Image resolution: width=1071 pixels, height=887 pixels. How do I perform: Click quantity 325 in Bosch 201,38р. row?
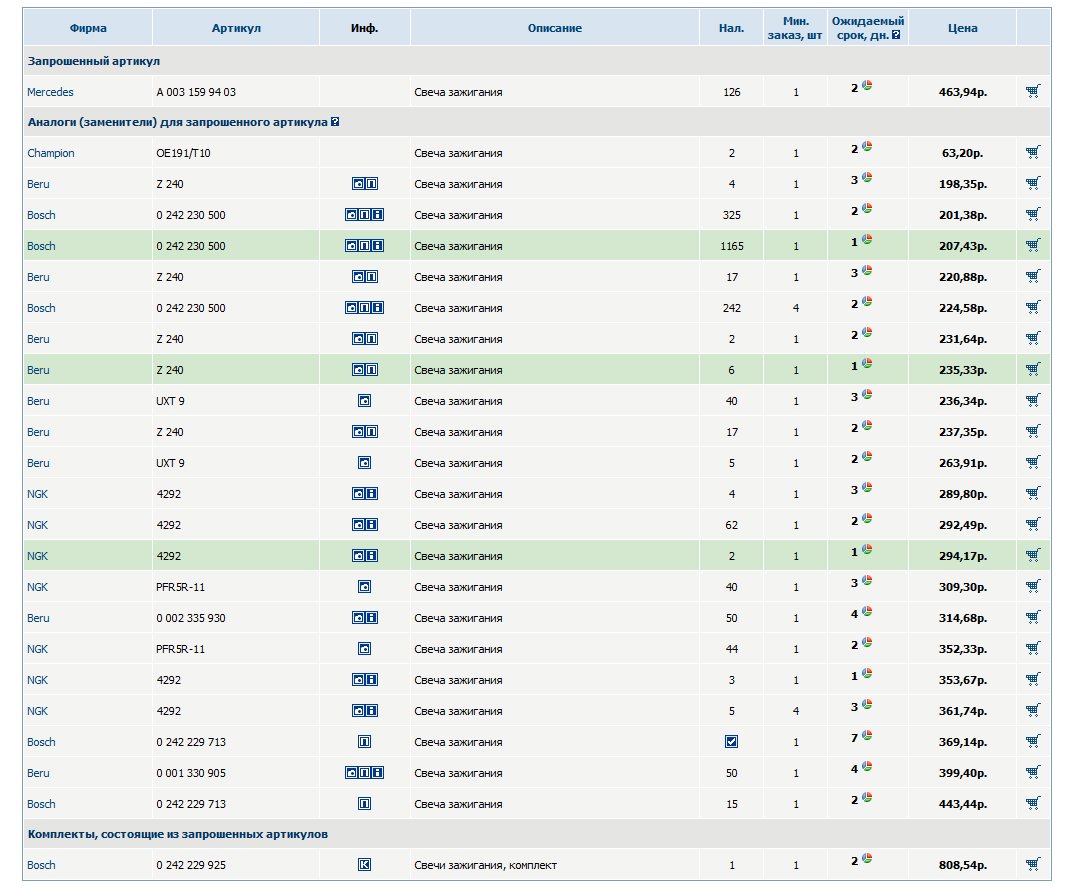point(732,215)
